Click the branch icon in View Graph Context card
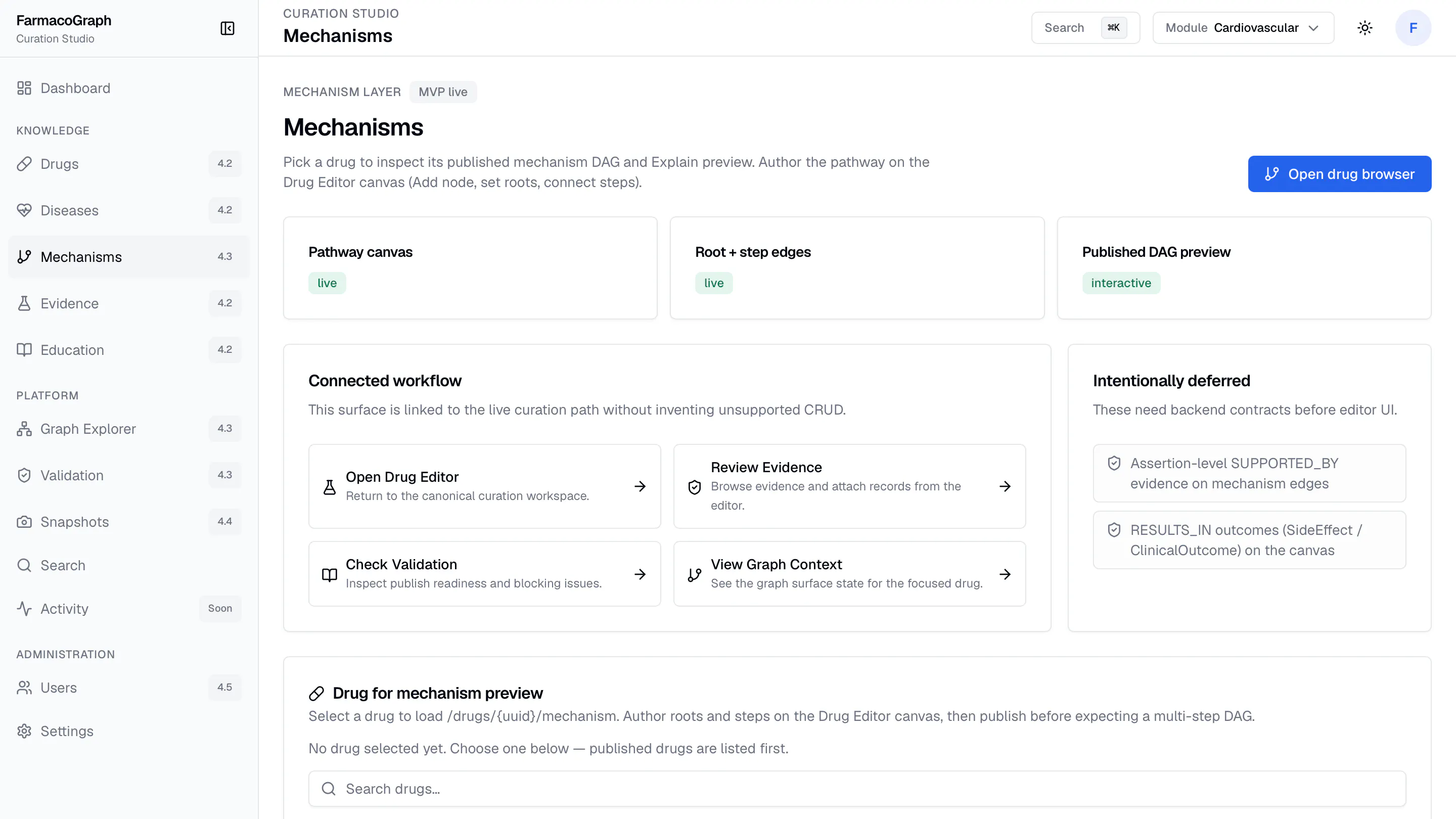The width and height of the screenshot is (1456, 819). click(695, 575)
